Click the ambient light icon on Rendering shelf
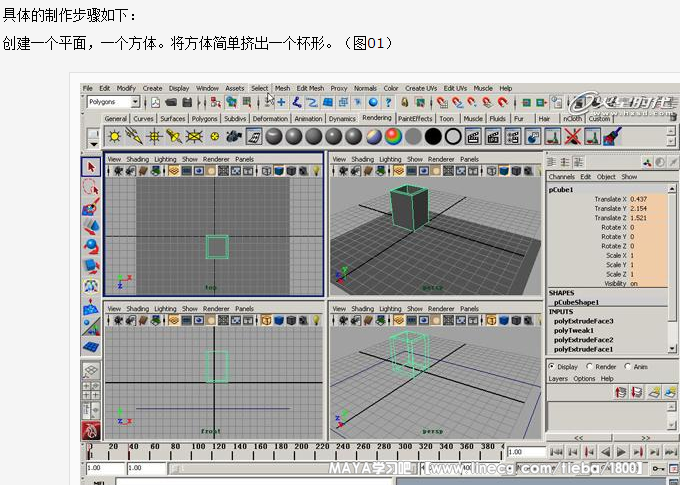The width and height of the screenshot is (680, 485). pyautogui.click(x=114, y=137)
